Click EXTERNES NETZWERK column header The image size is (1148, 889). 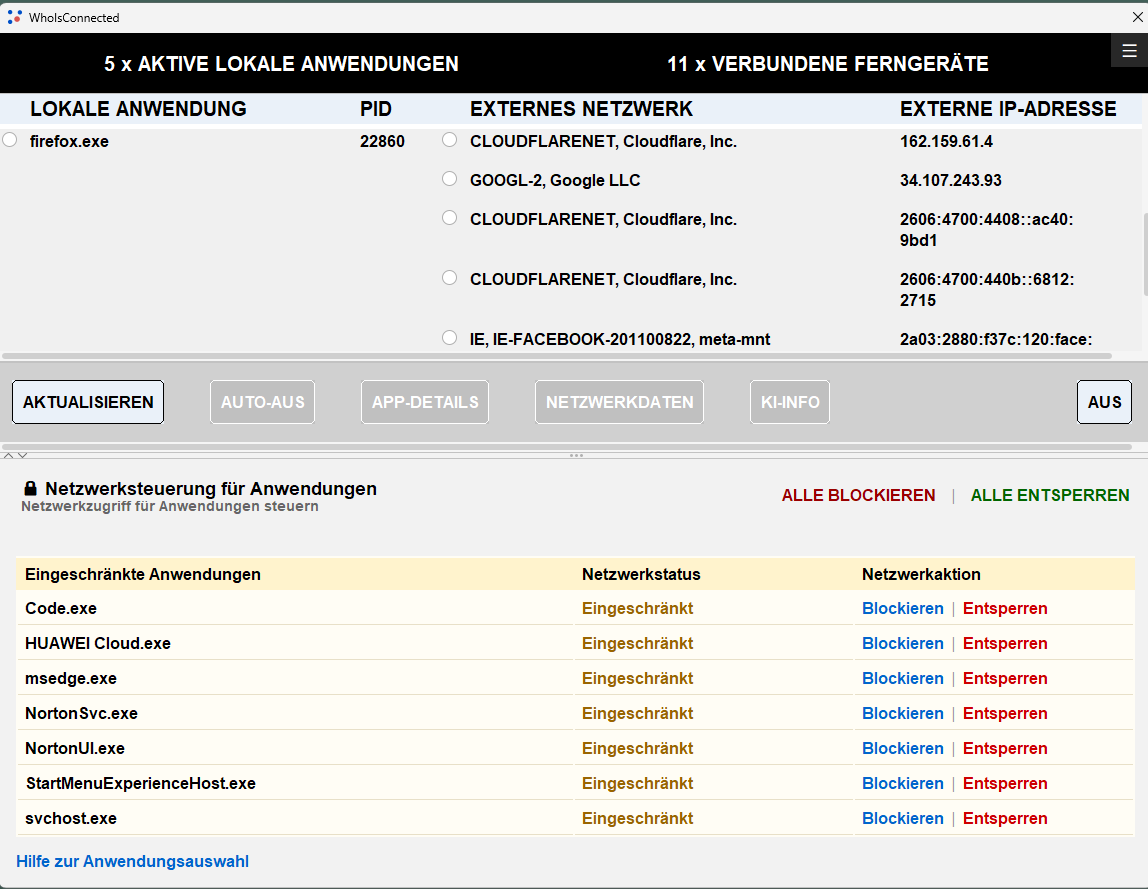click(581, 109)
